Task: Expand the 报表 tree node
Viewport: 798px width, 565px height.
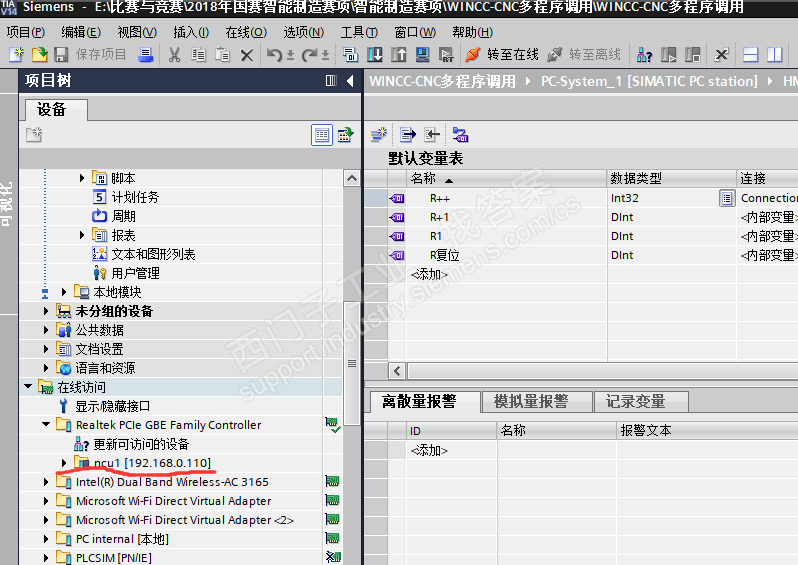Action: pos(82,235)
